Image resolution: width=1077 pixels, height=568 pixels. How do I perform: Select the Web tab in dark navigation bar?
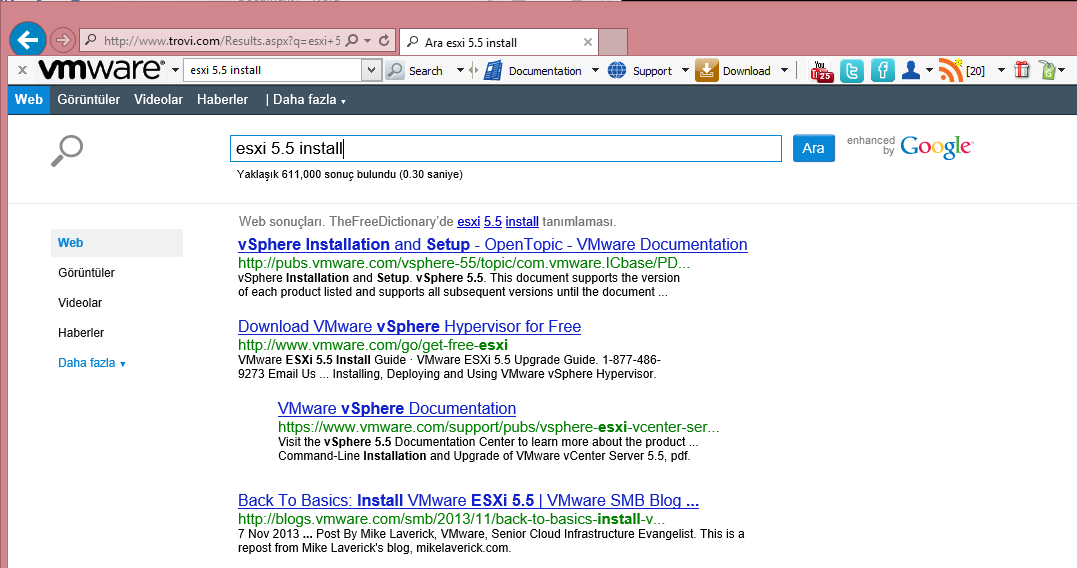point(29,100)
